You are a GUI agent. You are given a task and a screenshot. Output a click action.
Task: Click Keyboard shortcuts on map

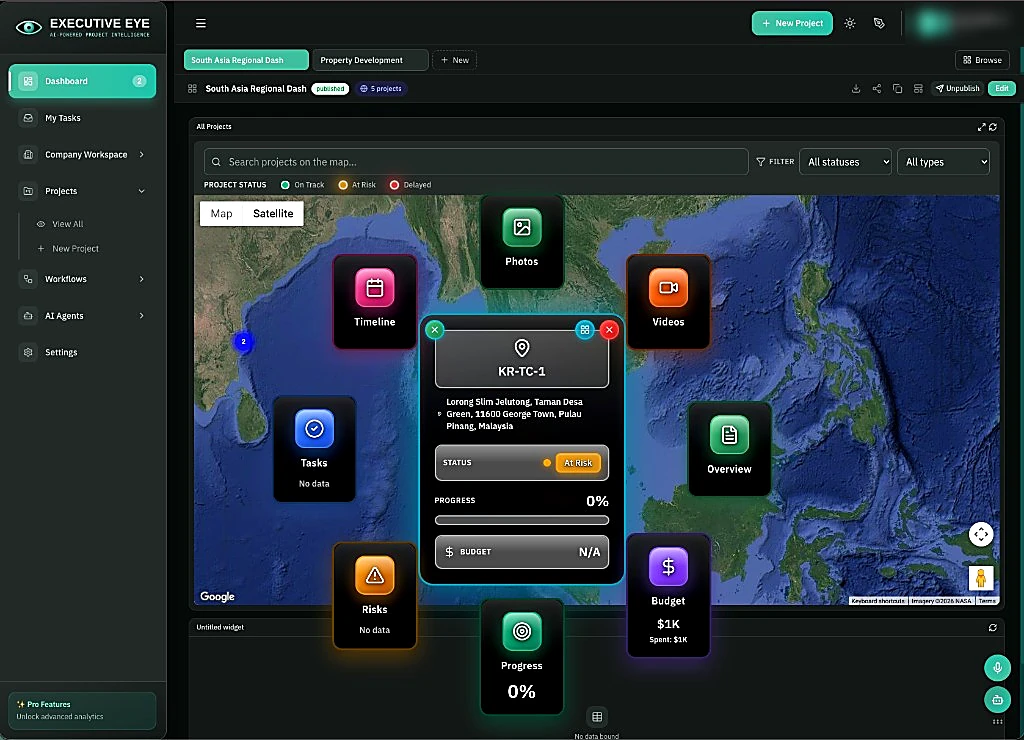(x=878, y=601)
